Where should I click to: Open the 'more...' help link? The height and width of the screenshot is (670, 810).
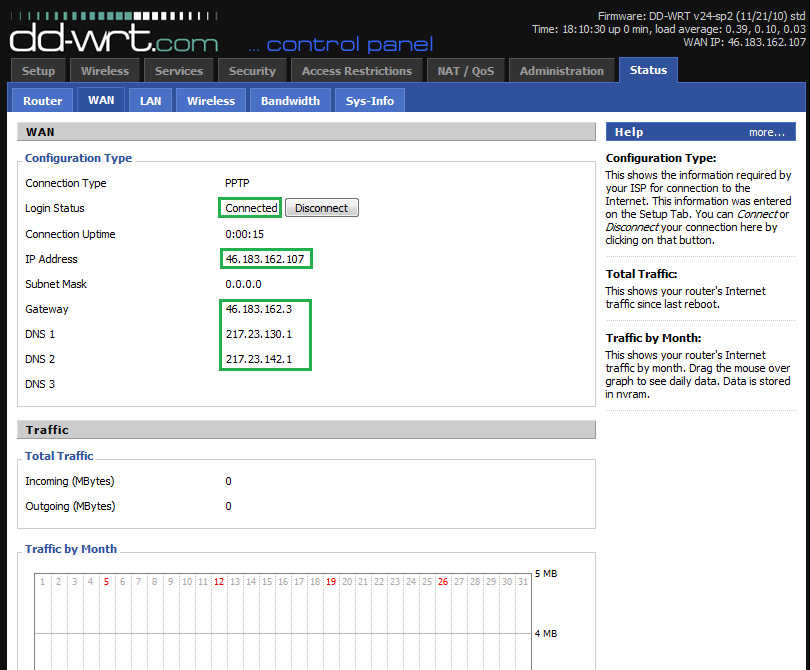click(767, 132)
